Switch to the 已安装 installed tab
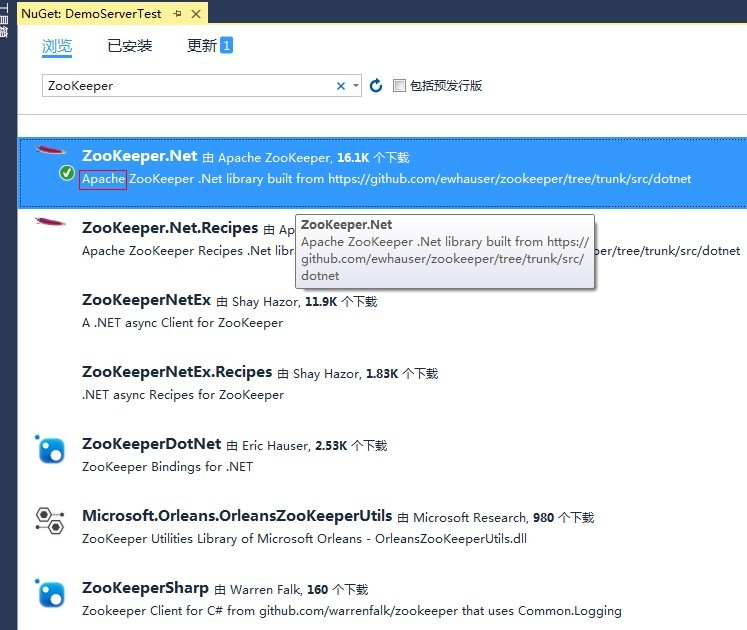The image size is (747, 630). pos(129,46)
